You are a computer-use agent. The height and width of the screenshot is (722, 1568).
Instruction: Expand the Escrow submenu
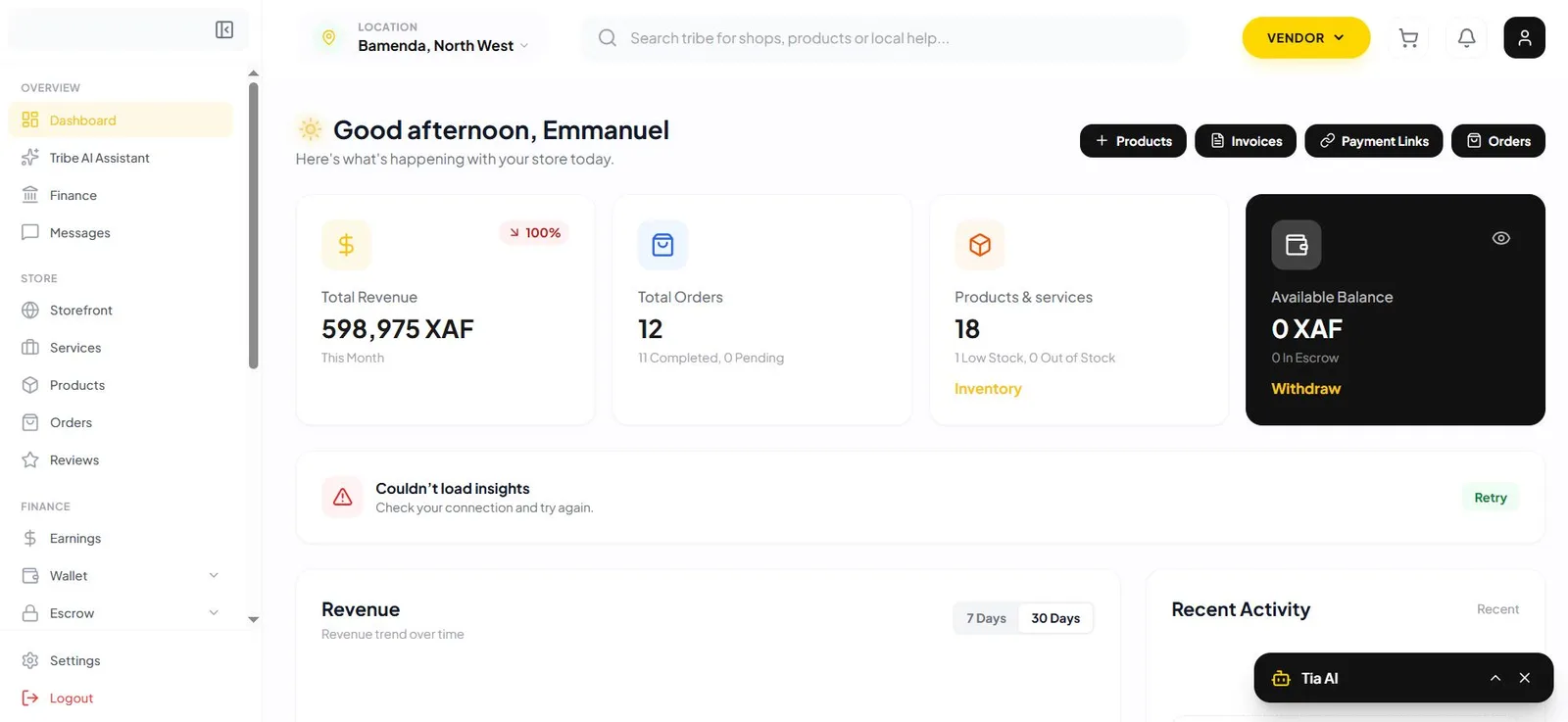214,613
